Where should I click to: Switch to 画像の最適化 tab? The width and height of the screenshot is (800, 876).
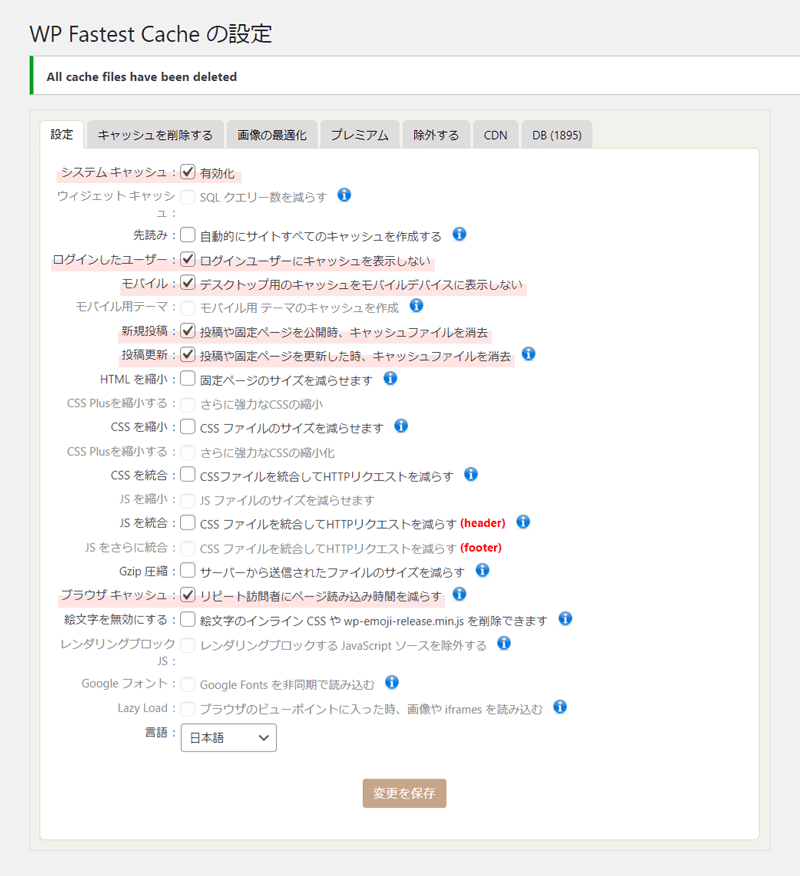coord(272,135)
